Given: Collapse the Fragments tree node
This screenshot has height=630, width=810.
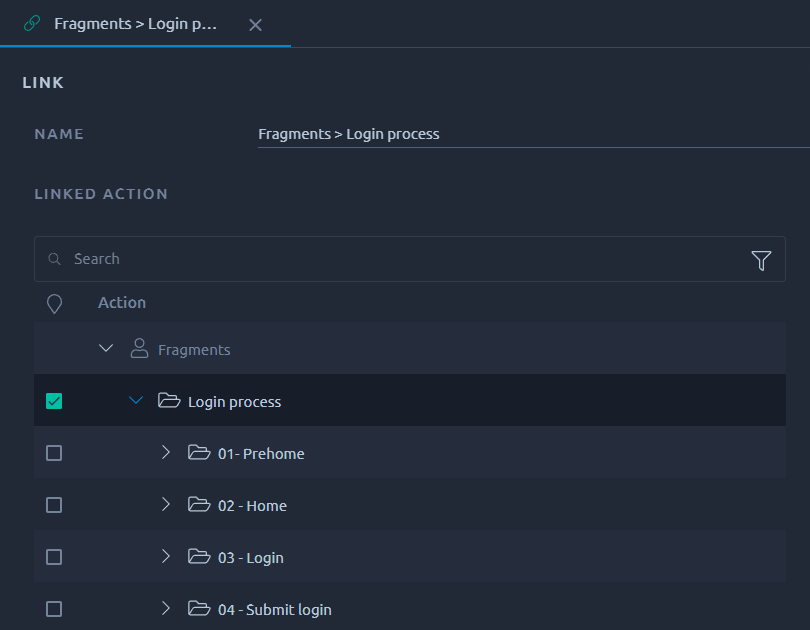Looking at the screenshot, I should (106, 348).
